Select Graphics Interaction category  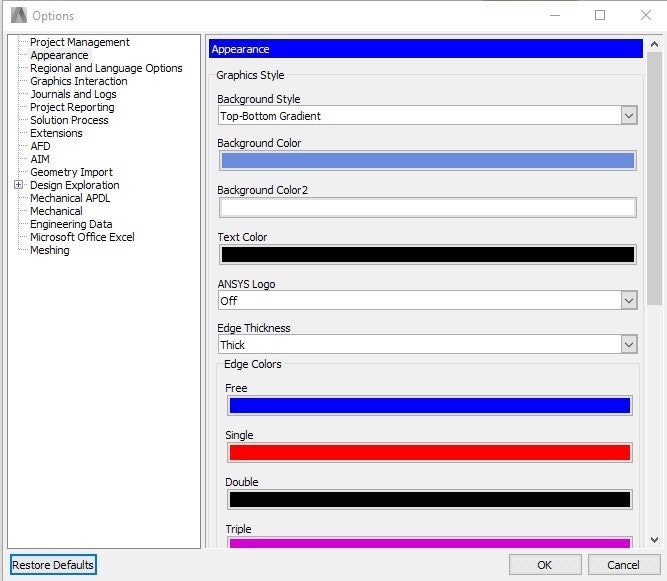click(78, 81)
